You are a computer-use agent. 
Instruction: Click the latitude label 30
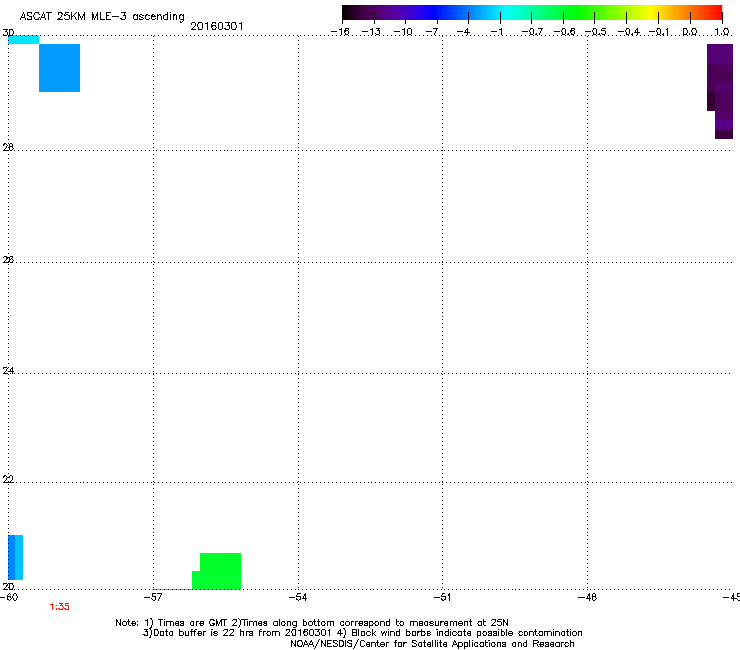pyautogui.click(x=8, y=33)
